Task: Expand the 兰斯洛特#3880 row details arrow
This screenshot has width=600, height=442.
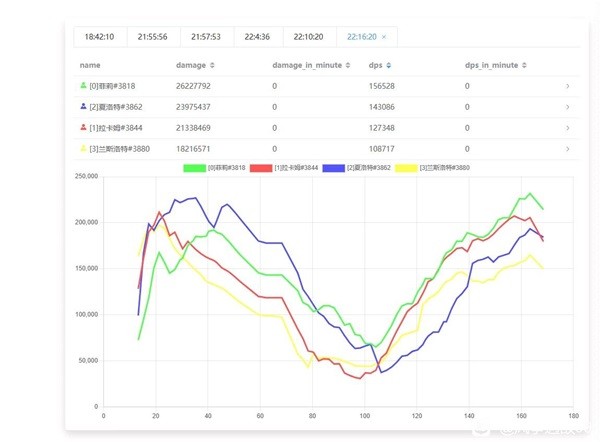Action: coord(568,149)
